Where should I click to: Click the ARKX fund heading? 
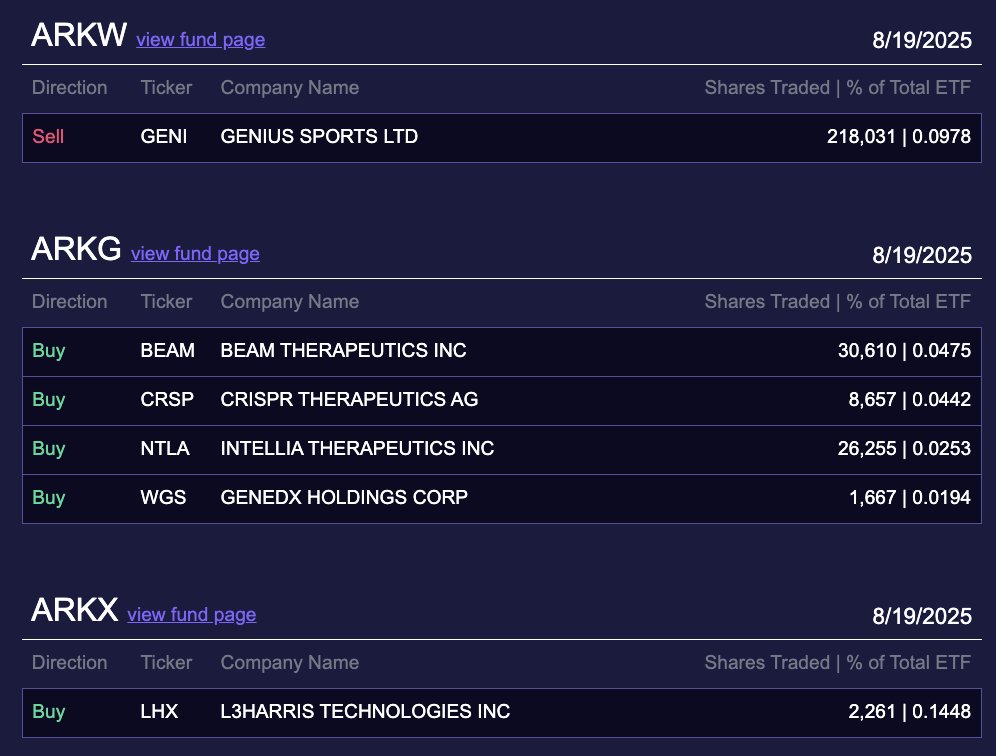(74, 610)
